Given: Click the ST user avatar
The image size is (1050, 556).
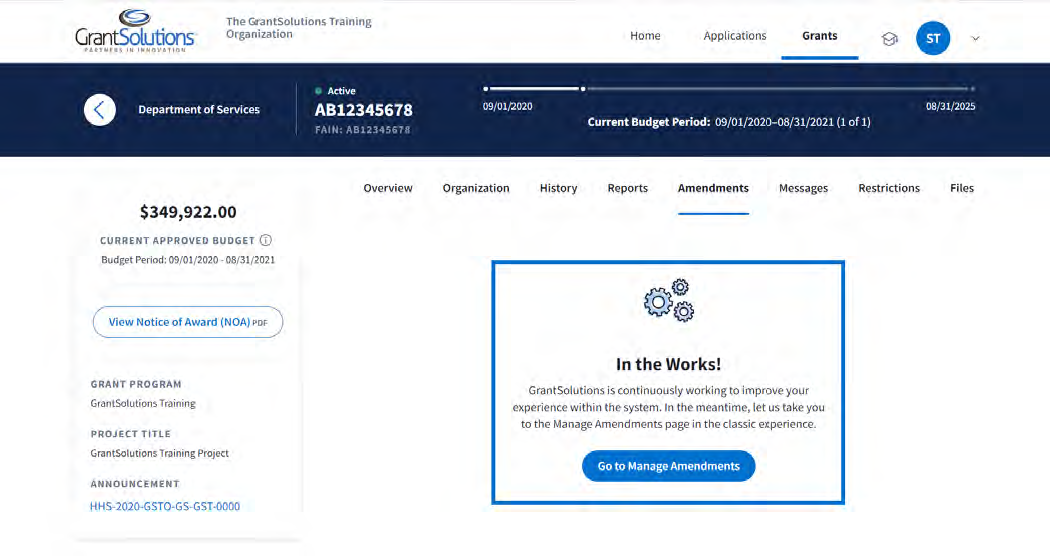Looking at the screenshot, I should click(x=932, y=38).
